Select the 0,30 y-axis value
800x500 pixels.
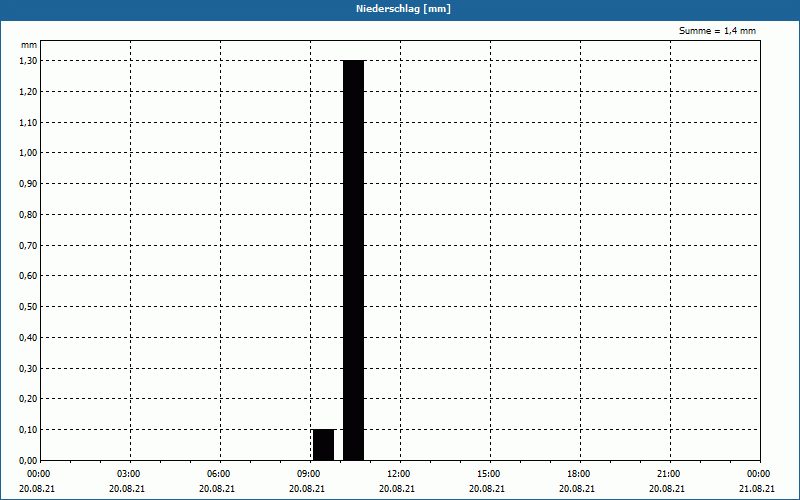[x=28, y=368]
